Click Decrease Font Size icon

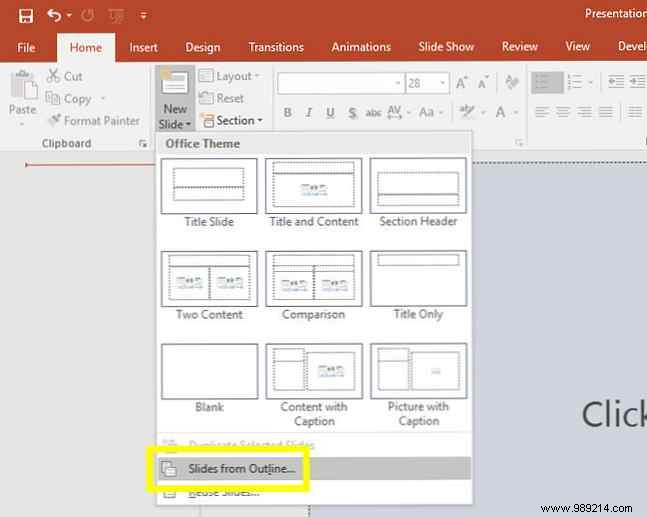tap(483, 83)
